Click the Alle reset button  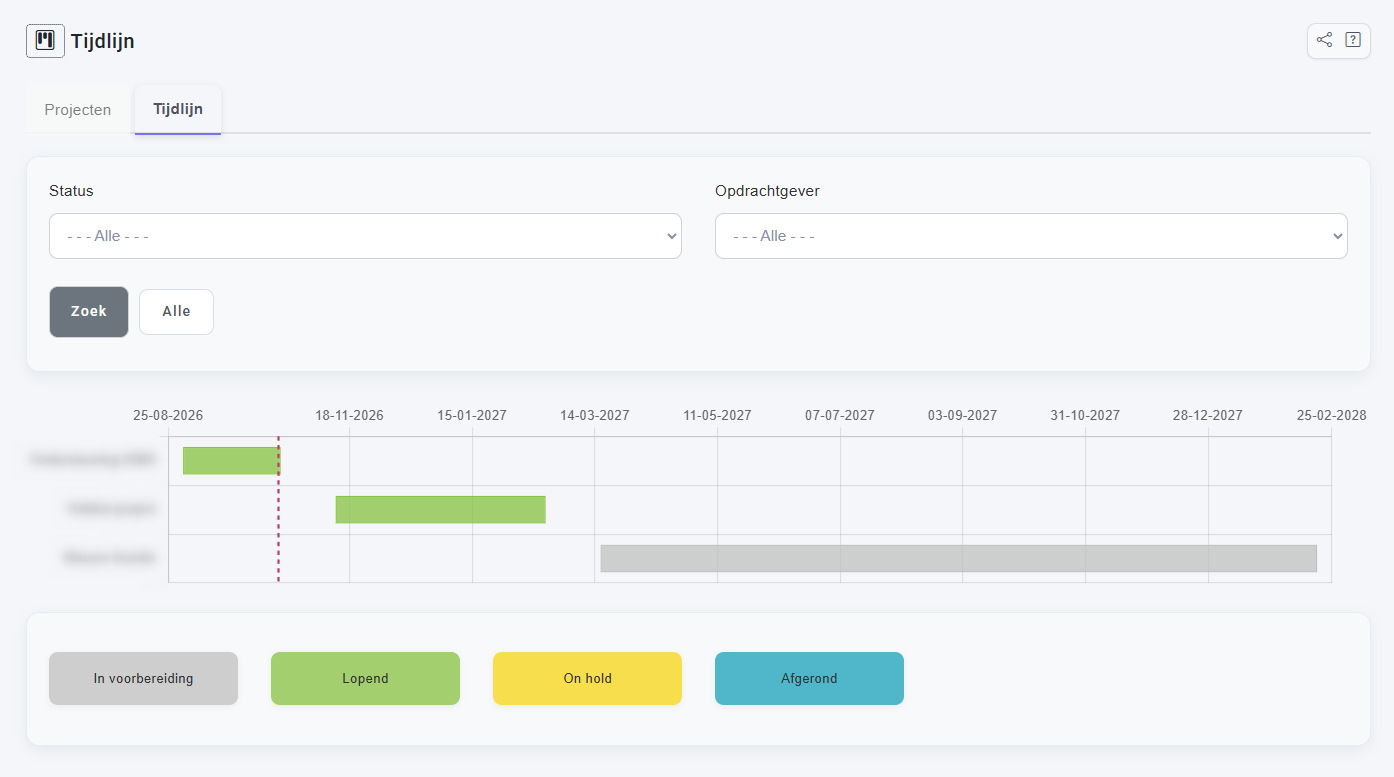click(x=176, y=312)
